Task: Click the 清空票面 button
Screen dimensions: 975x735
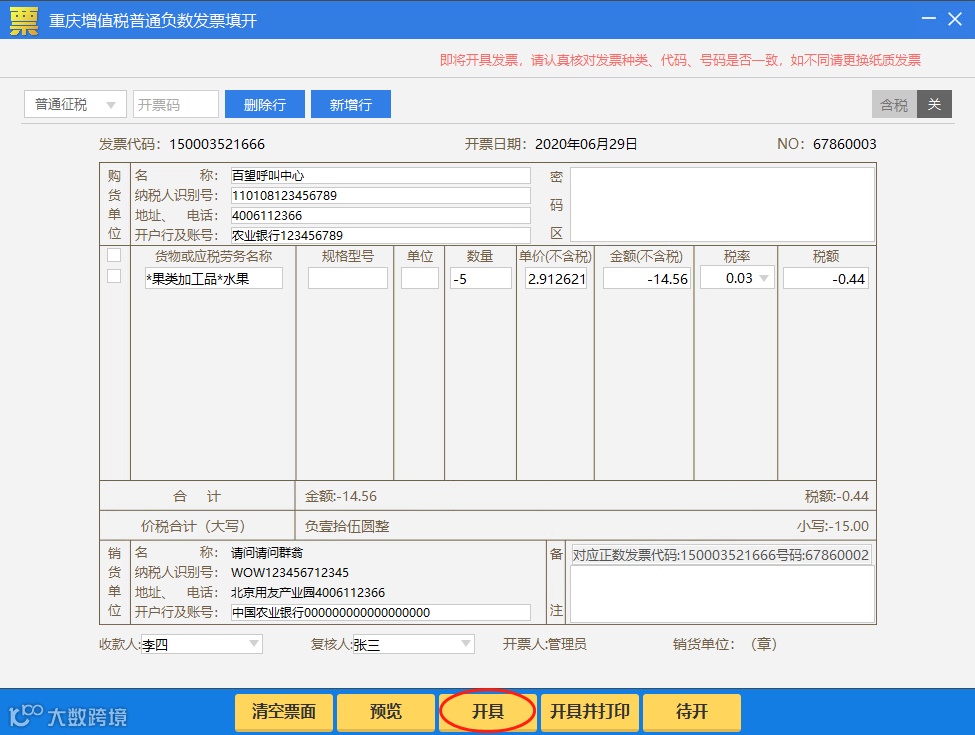Action: (284, 711)
